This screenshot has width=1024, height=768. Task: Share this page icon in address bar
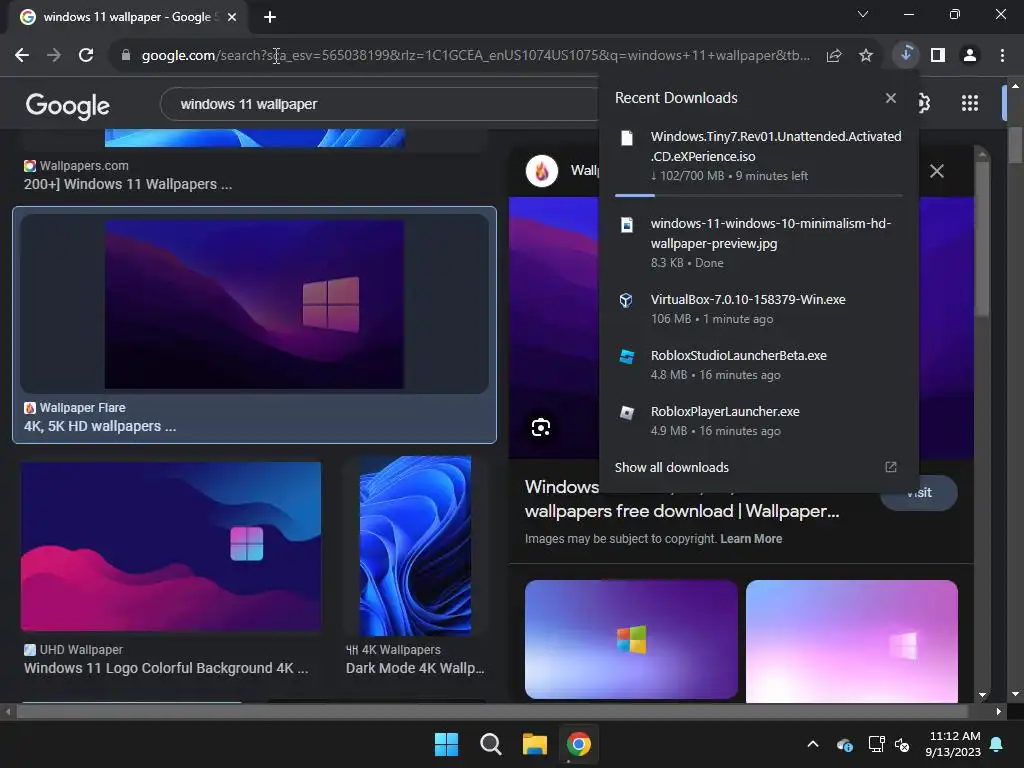(x=834, y=56)
